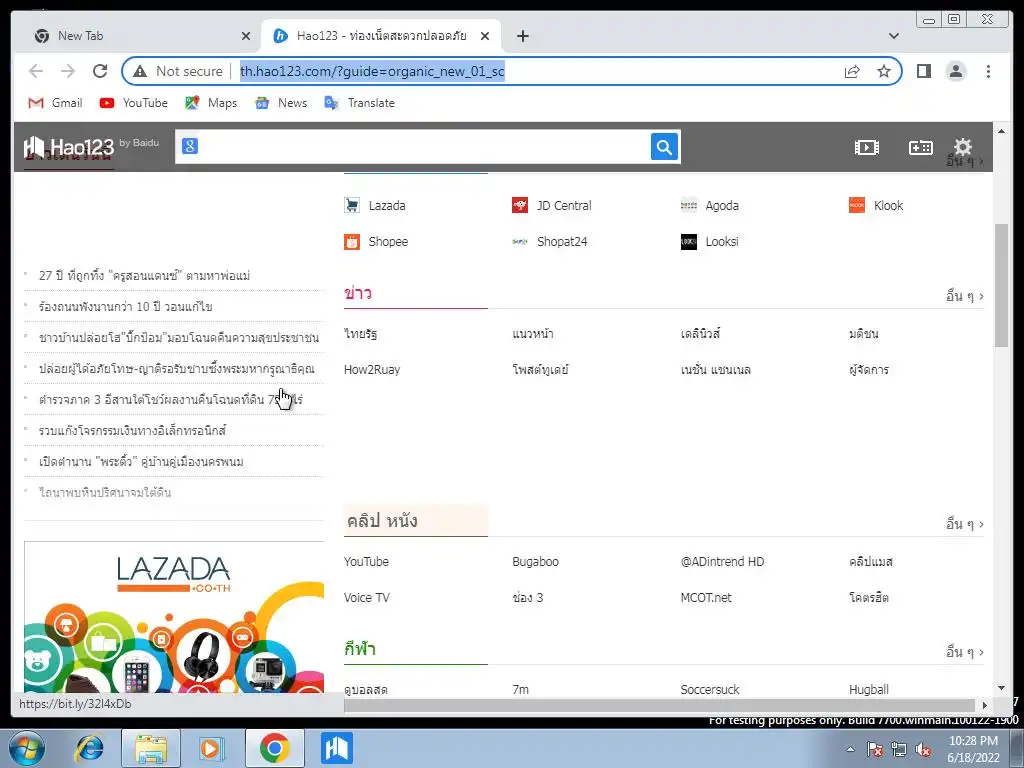
Task: Open Chrome three-dot menu
Action: pyautogui.click(x=988, y=71)
